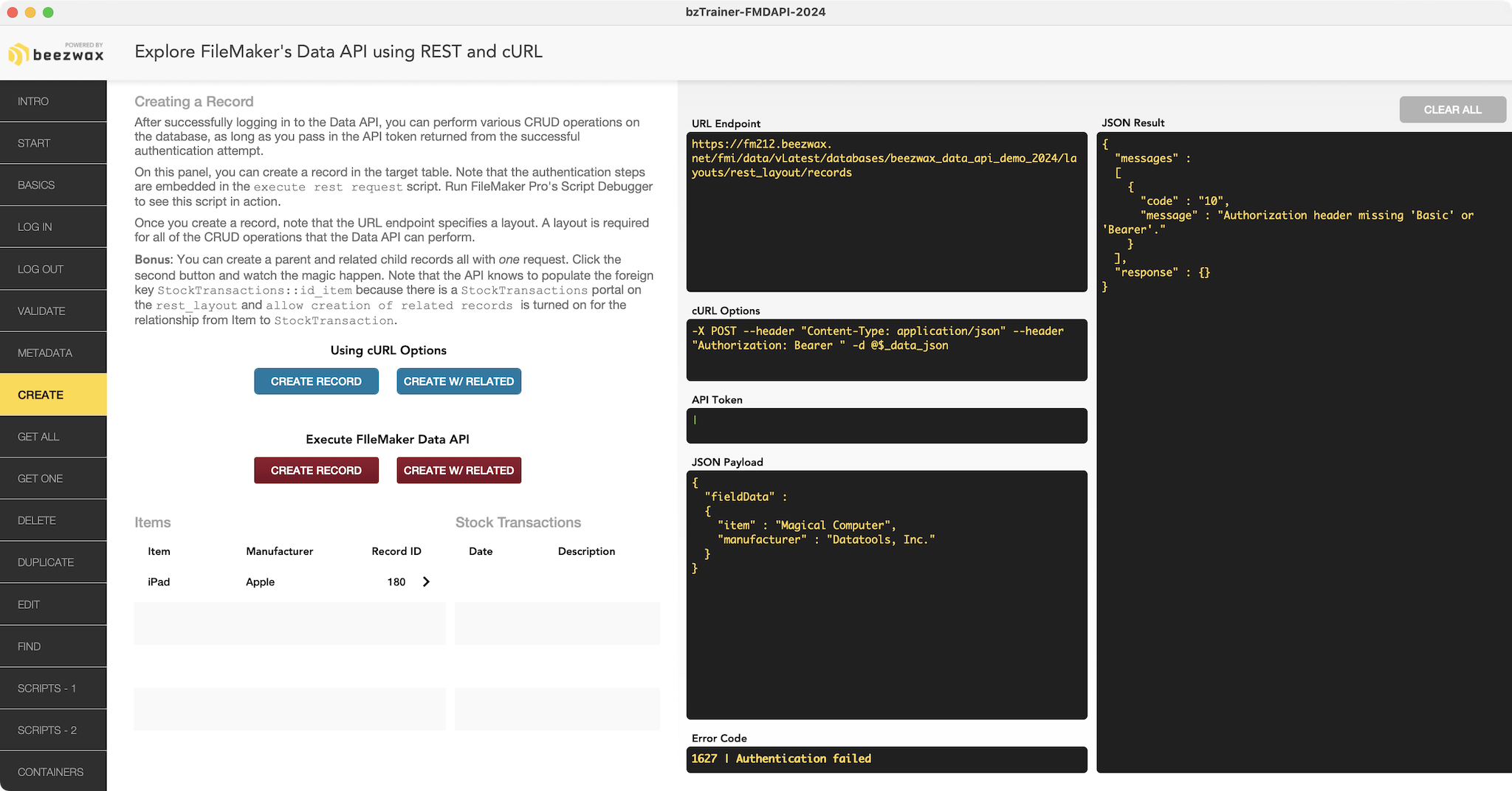This screenshot has width=1512, height=791.
Task: Focus the cURL Options text box
Action: (886, 350)
